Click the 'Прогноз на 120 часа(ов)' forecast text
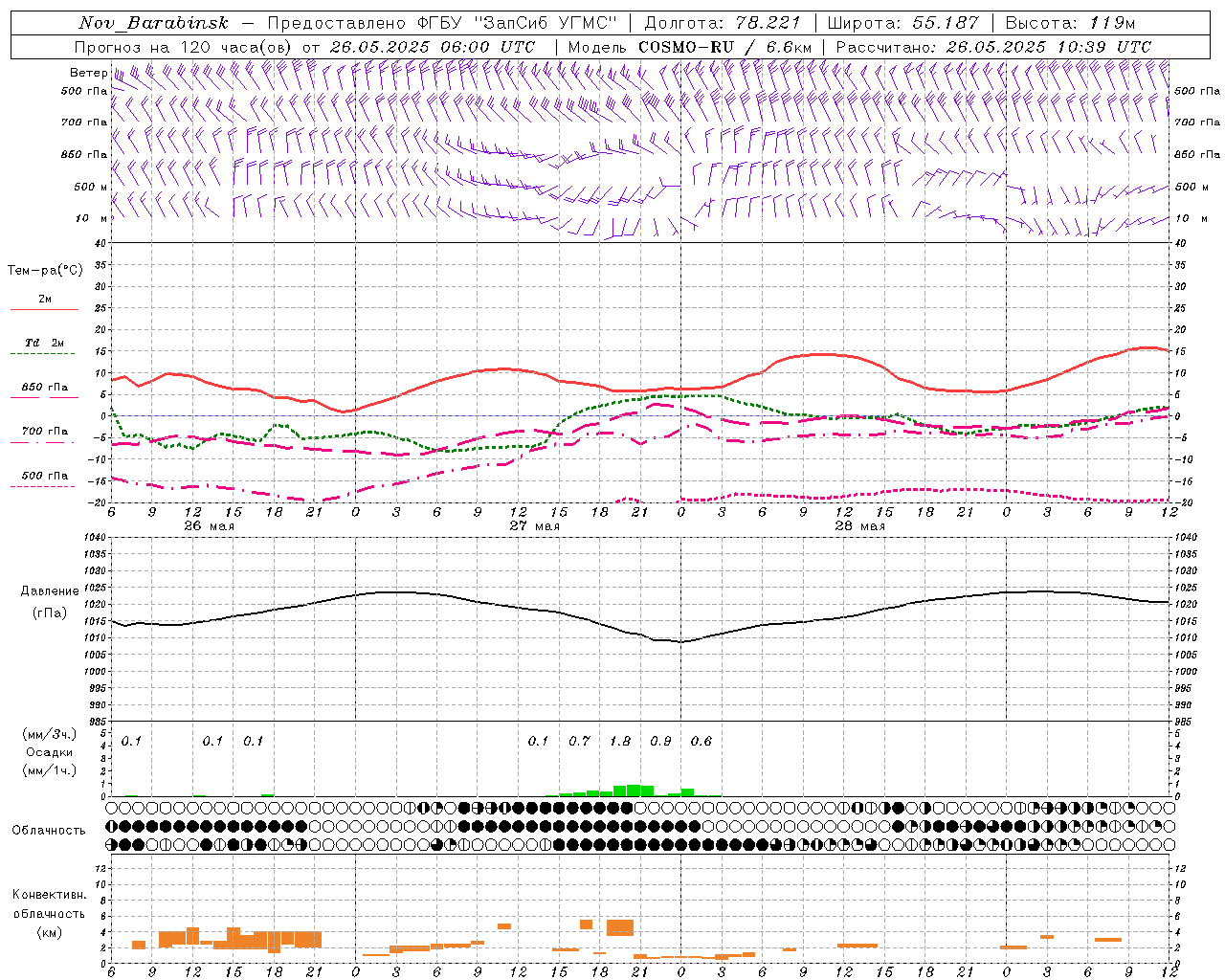The image size is (1225, 980). click(185, 46)
